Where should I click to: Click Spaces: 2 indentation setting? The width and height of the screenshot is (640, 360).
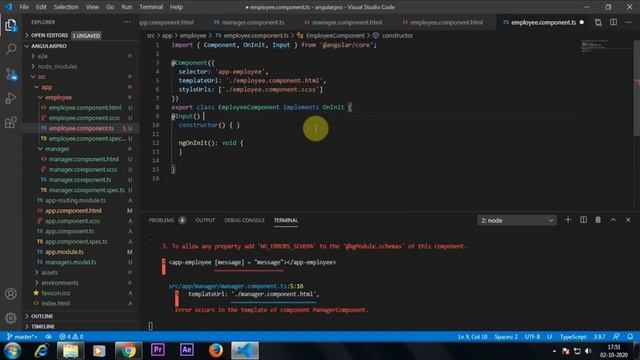click(506, 337)
